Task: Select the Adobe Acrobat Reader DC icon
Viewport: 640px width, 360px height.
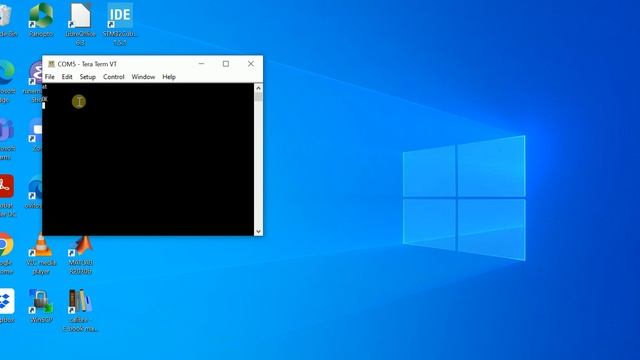Action: pos(7,195)
